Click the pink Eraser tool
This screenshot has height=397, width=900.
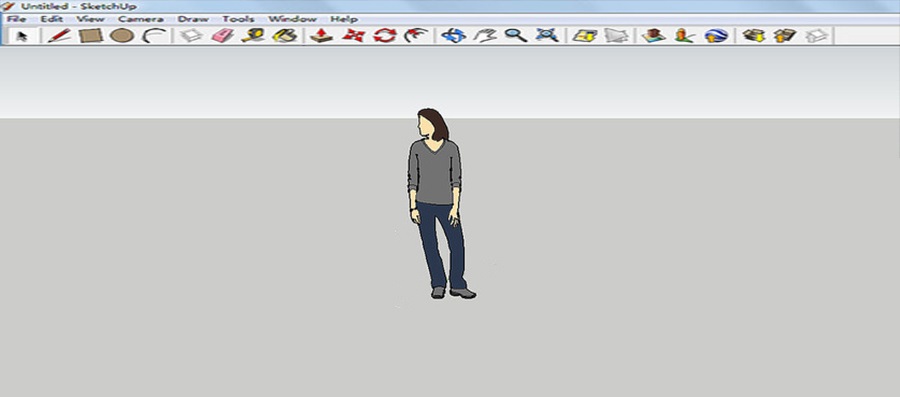(x=222, y=36)
